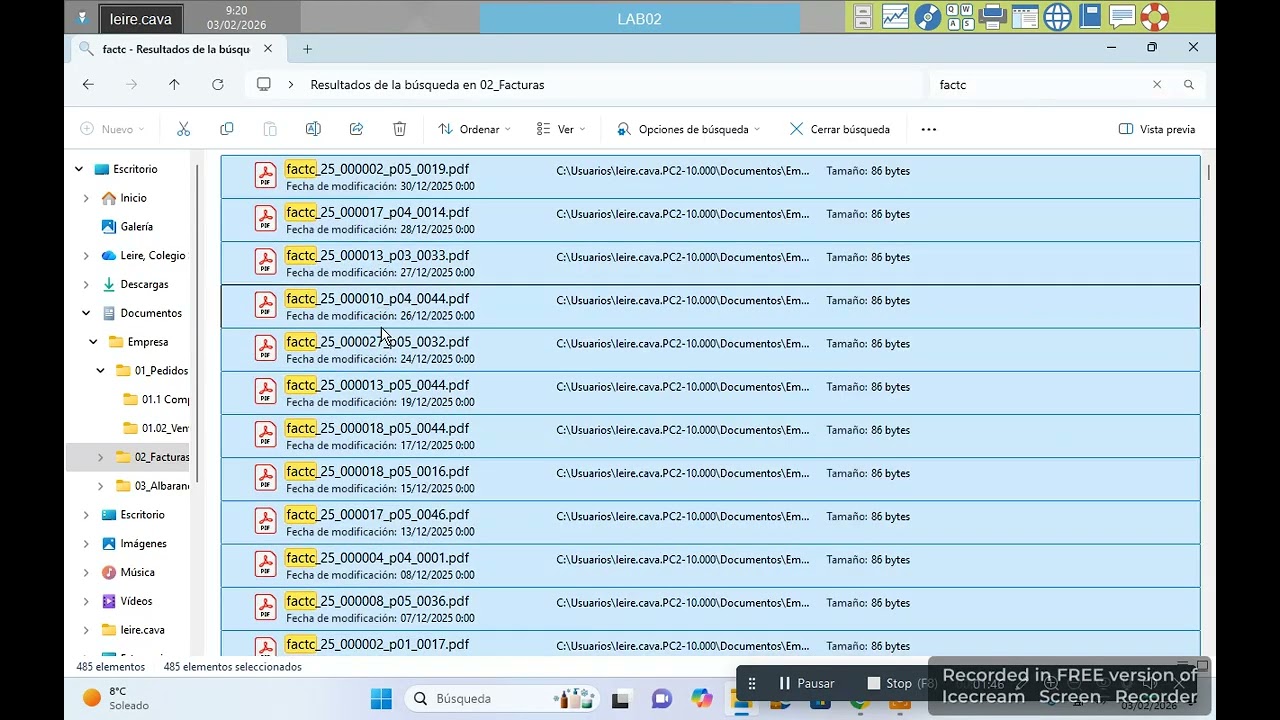This screenshot has width=1280, height=720.
Task: Open leire.cava folder in the sidebar
Action: [x=133, y=630]
